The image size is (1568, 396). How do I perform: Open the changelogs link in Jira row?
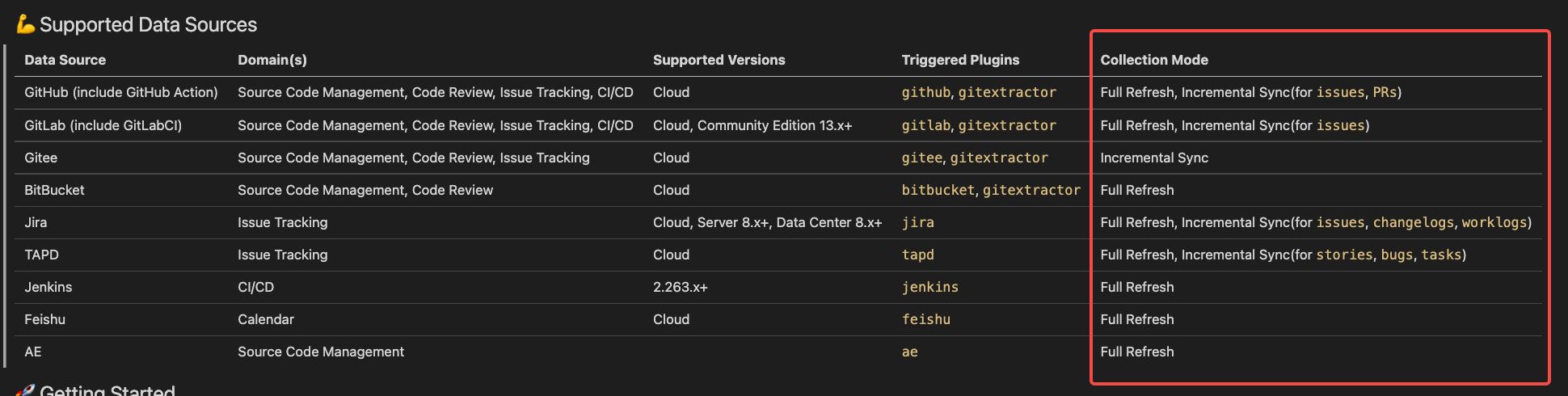pyautogui.click(x=1413, y=222)
